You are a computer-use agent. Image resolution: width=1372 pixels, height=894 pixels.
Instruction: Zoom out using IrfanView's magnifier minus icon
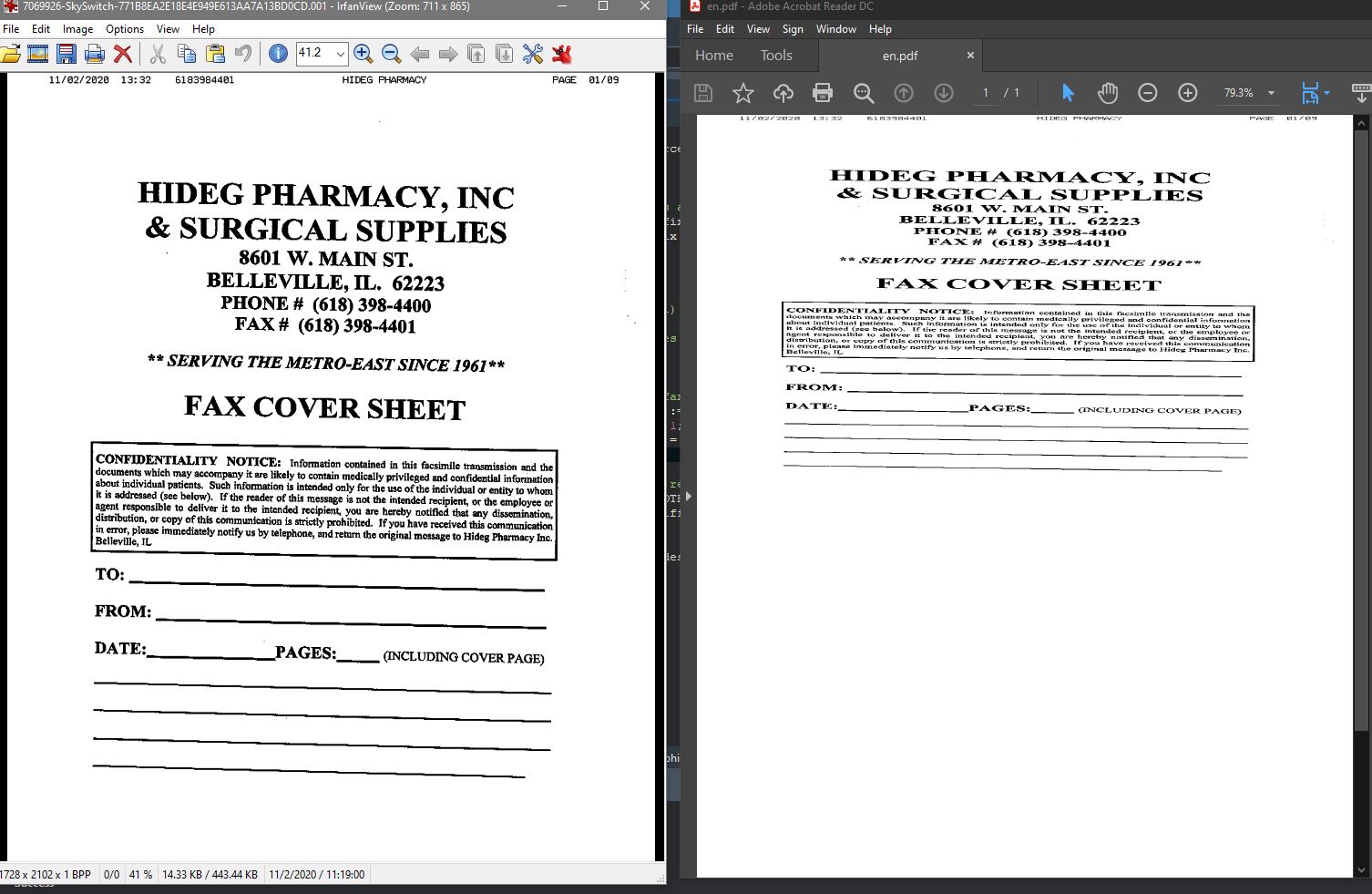click(392, 54)
